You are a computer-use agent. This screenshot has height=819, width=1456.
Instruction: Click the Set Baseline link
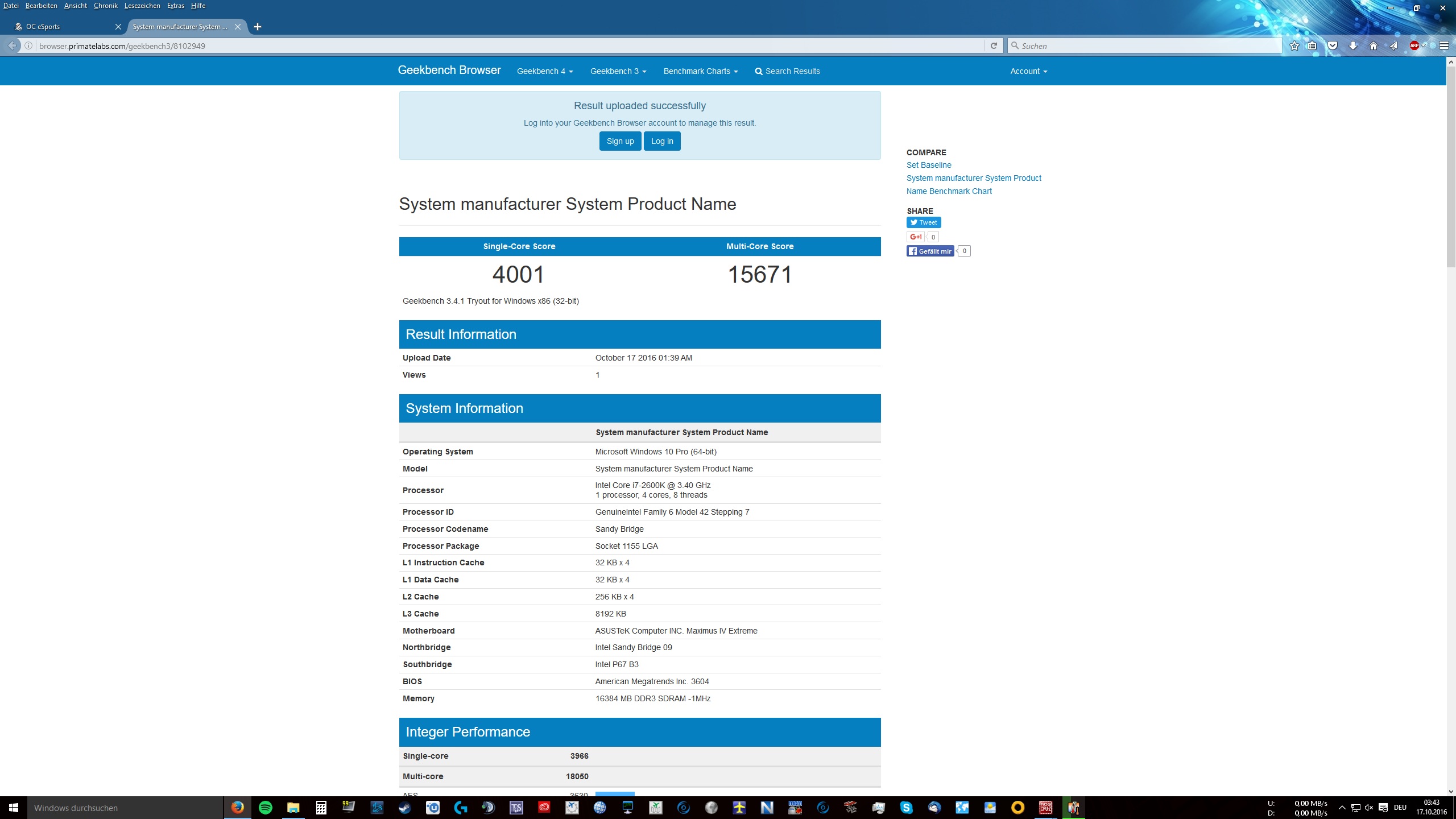pos(929,165)
